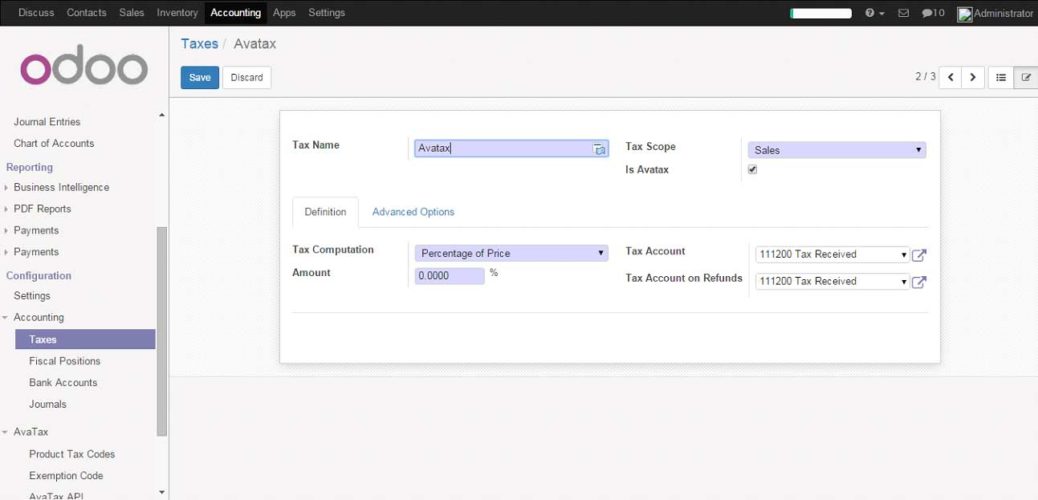Go to the next record arrow

[972, 77]
